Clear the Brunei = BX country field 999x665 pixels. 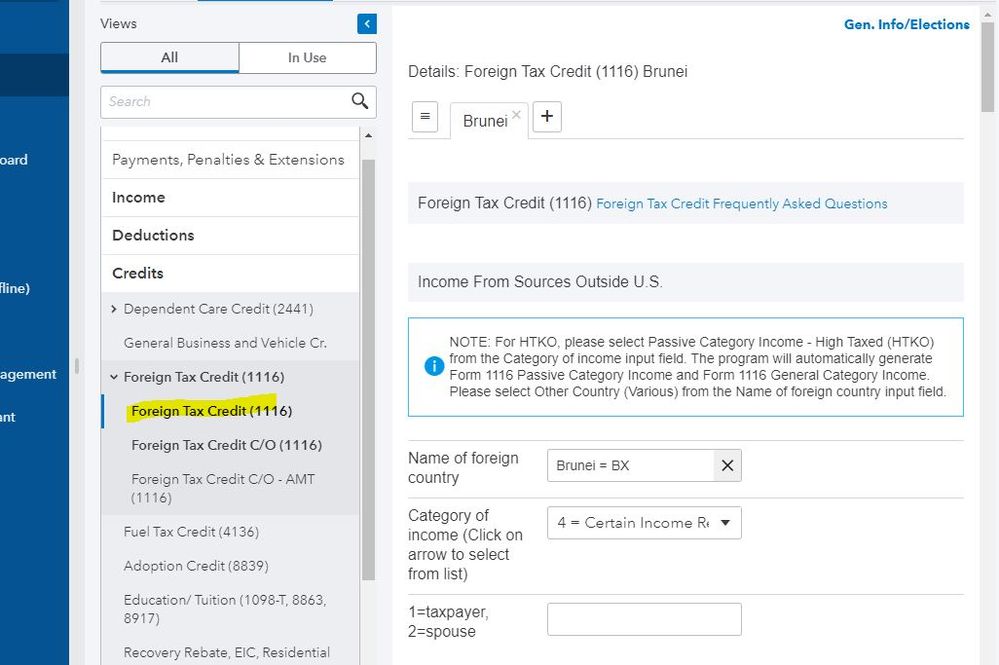click(727, 465)
